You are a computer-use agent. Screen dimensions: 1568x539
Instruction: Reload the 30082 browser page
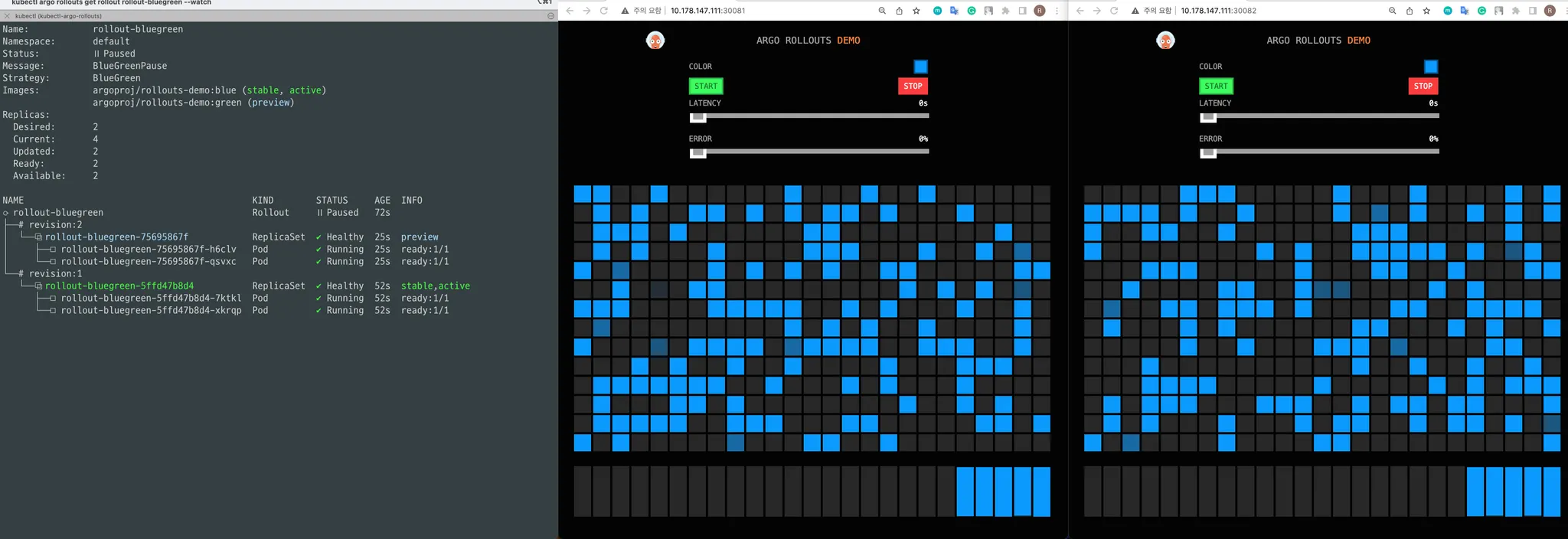1114,11
